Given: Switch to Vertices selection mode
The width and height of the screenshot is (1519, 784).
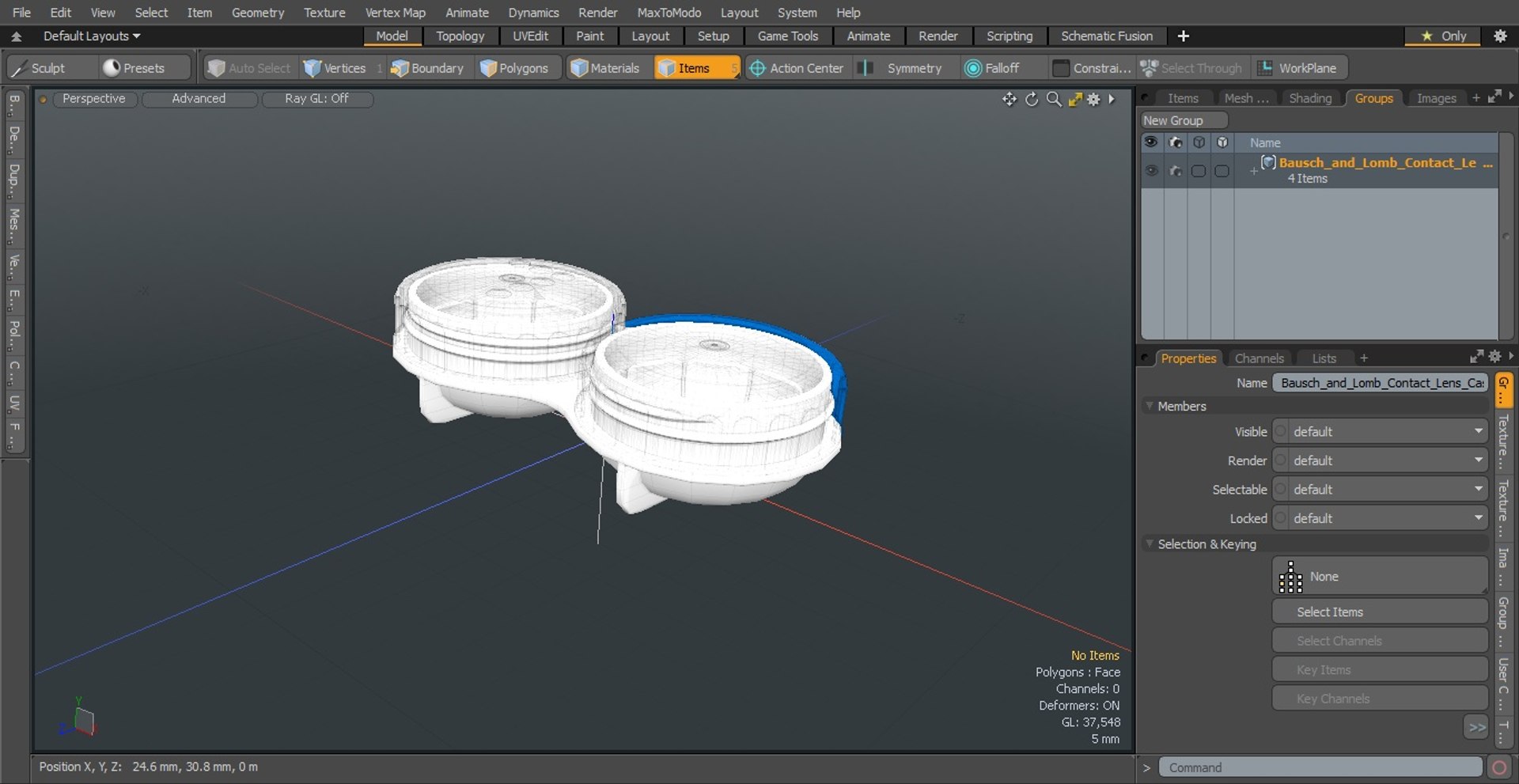Looking at the screenshot, I should [x=335, y=68].
